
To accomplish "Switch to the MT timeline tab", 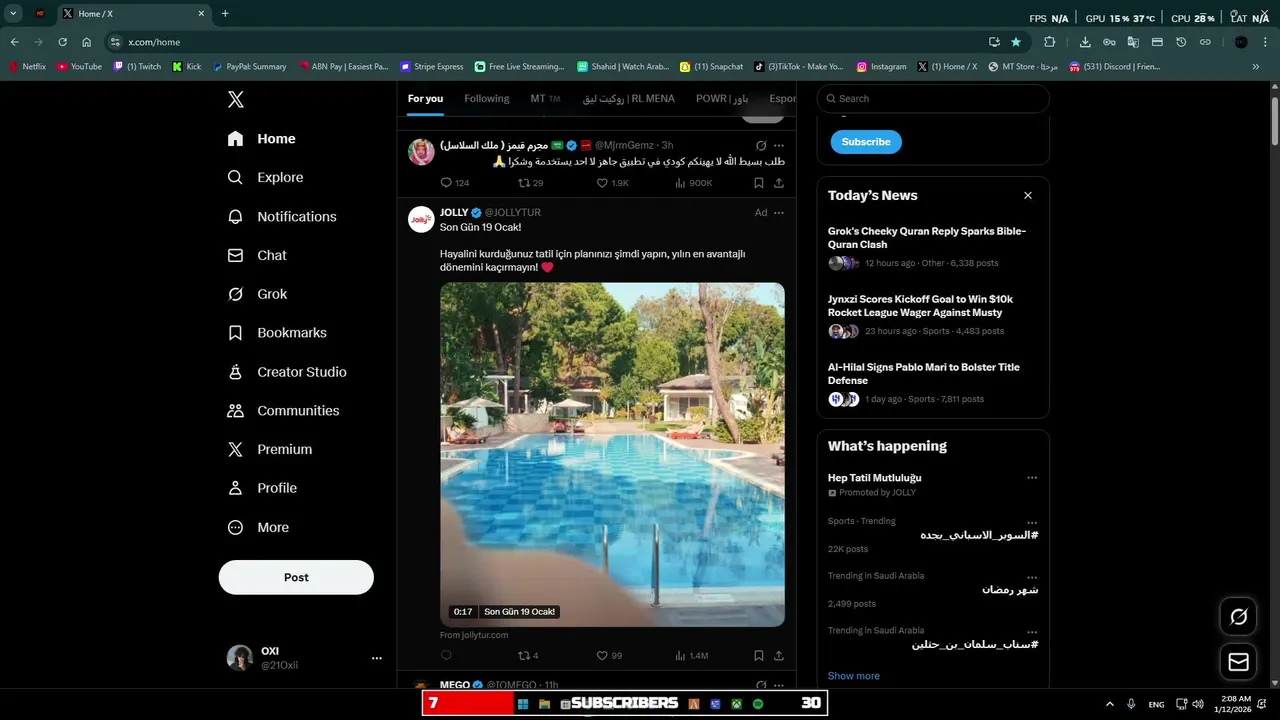I will click(x=545, y=99).
